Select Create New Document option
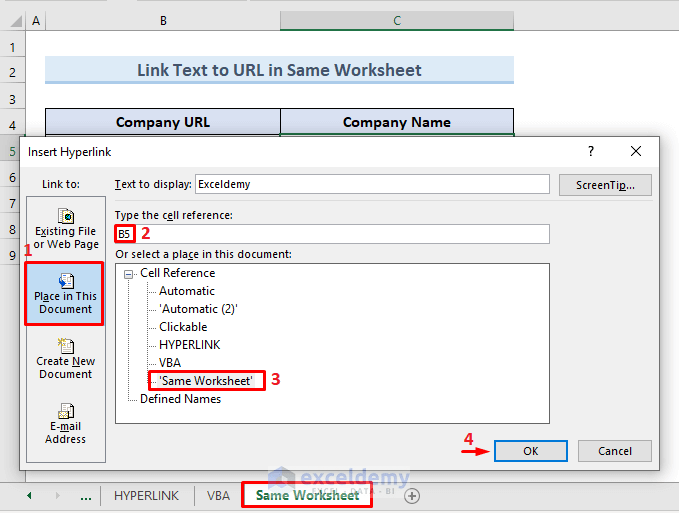 coord(66,359)
